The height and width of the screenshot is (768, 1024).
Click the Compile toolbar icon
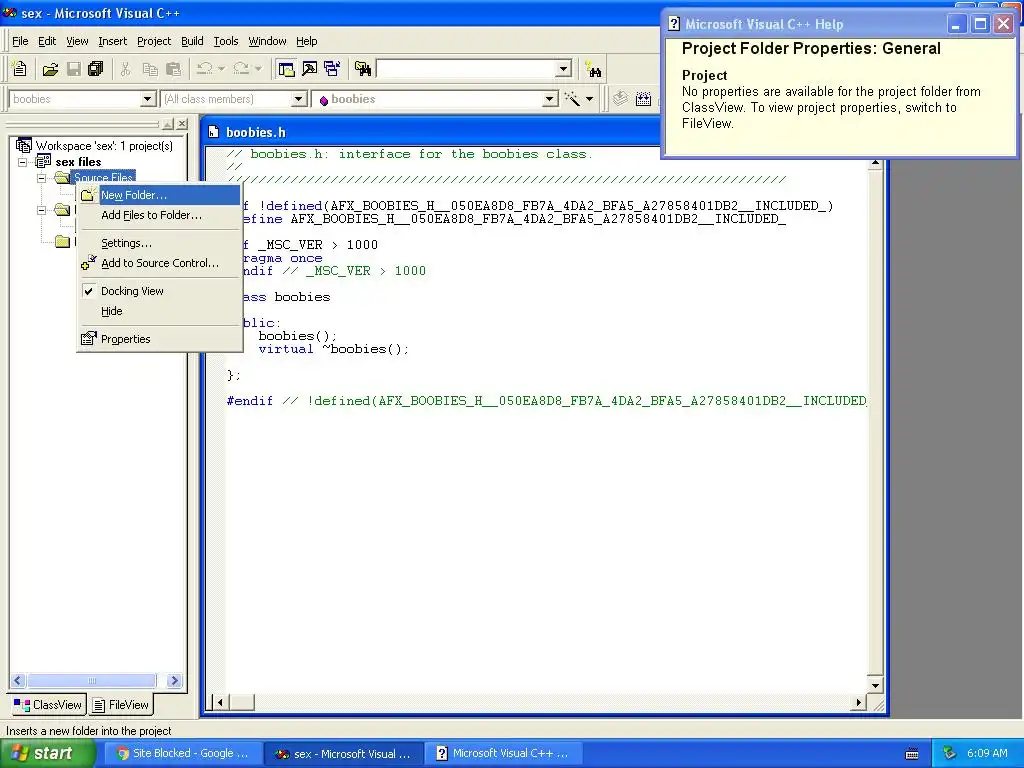[620, 99]
